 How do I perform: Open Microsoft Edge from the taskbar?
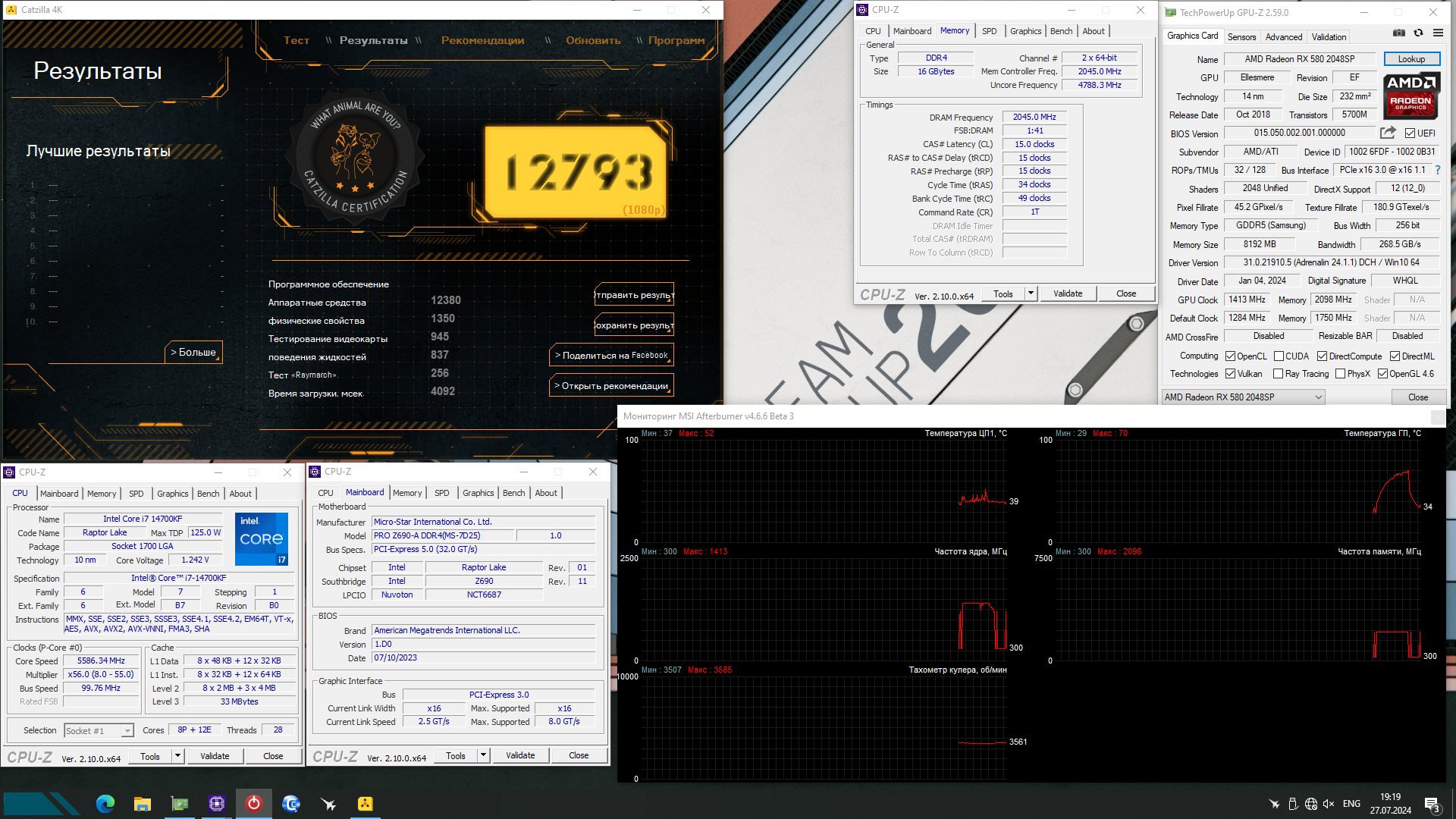[105, 803]
